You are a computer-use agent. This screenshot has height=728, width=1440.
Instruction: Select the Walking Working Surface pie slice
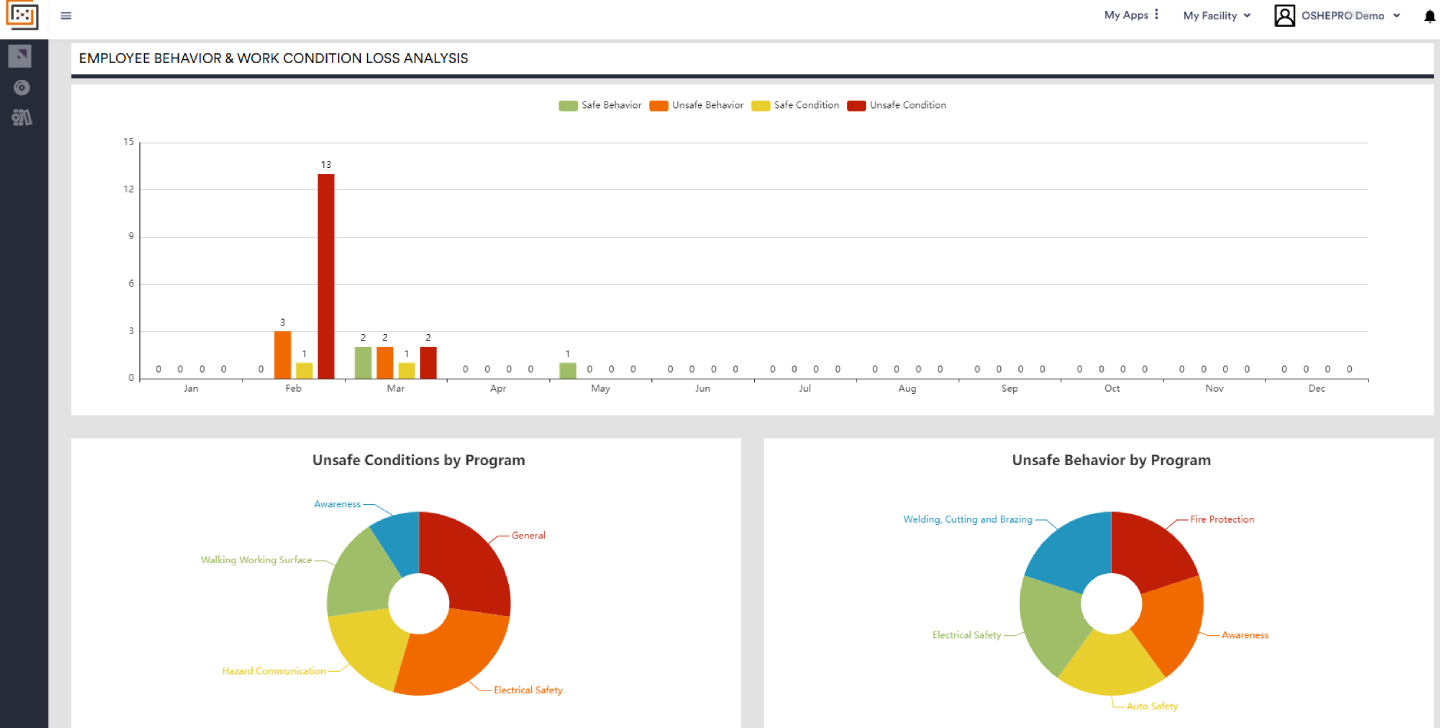(x=358, y=575)
